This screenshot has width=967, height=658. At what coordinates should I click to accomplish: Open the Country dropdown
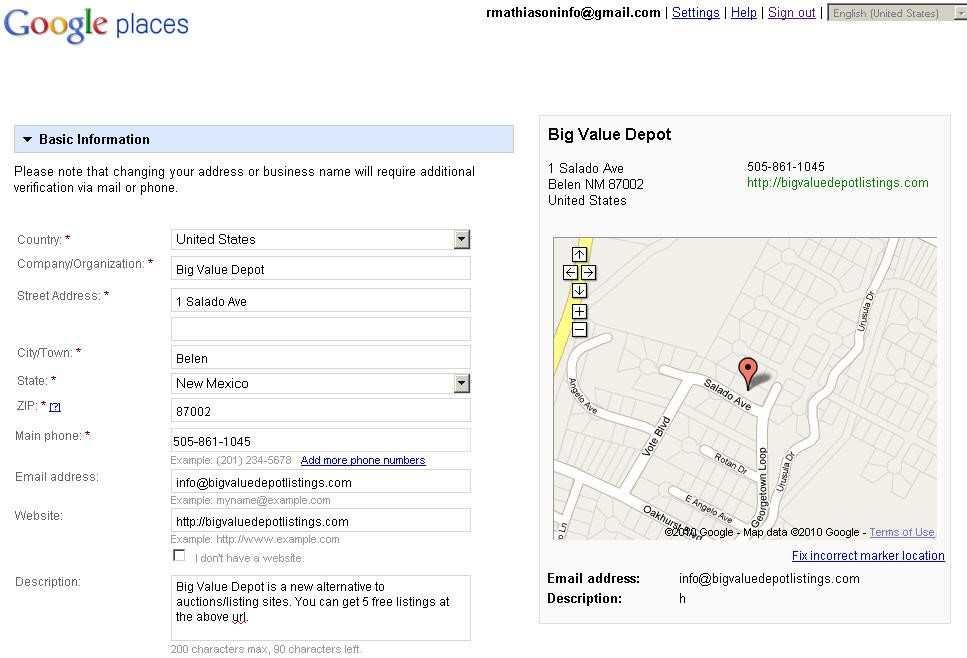[461, 239]
